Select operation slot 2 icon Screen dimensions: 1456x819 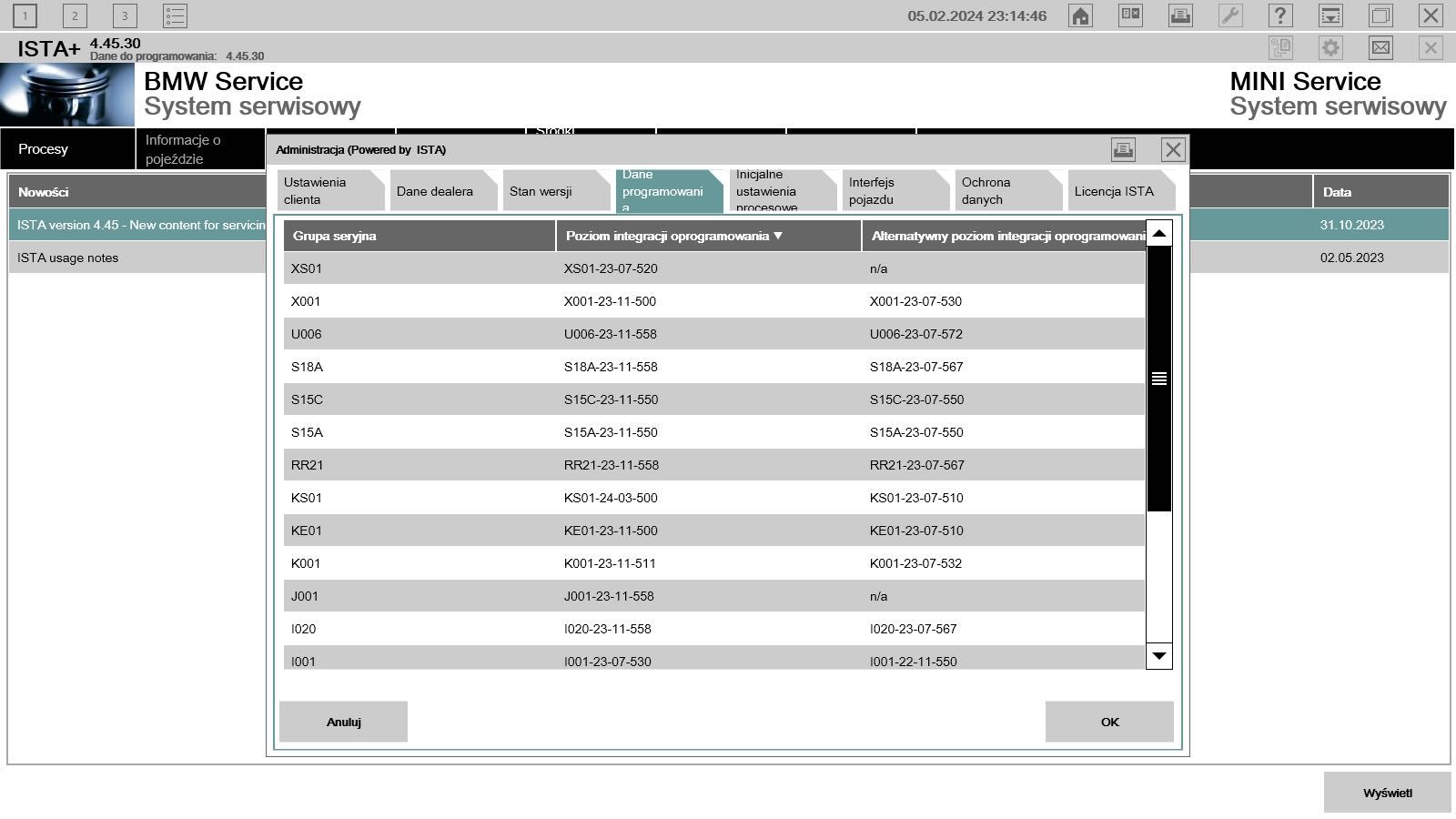[75, 15]
